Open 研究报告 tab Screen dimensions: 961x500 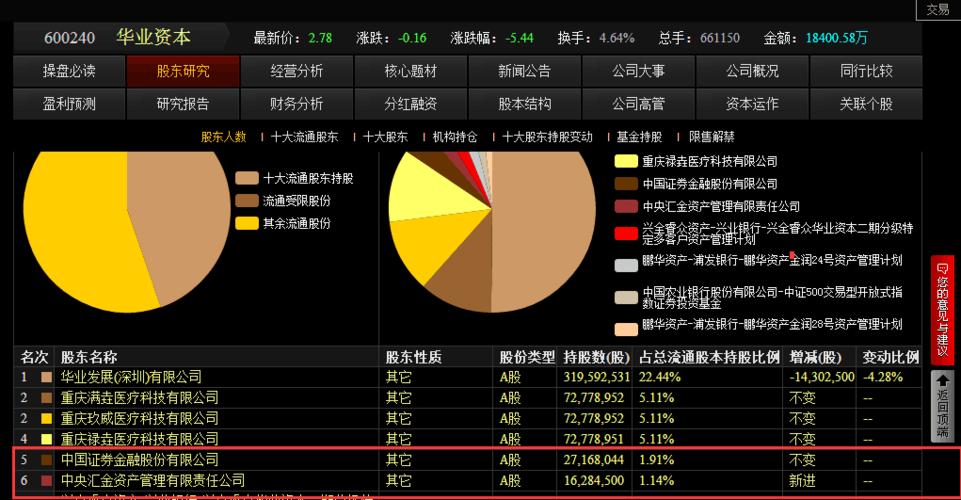[183, 104]
